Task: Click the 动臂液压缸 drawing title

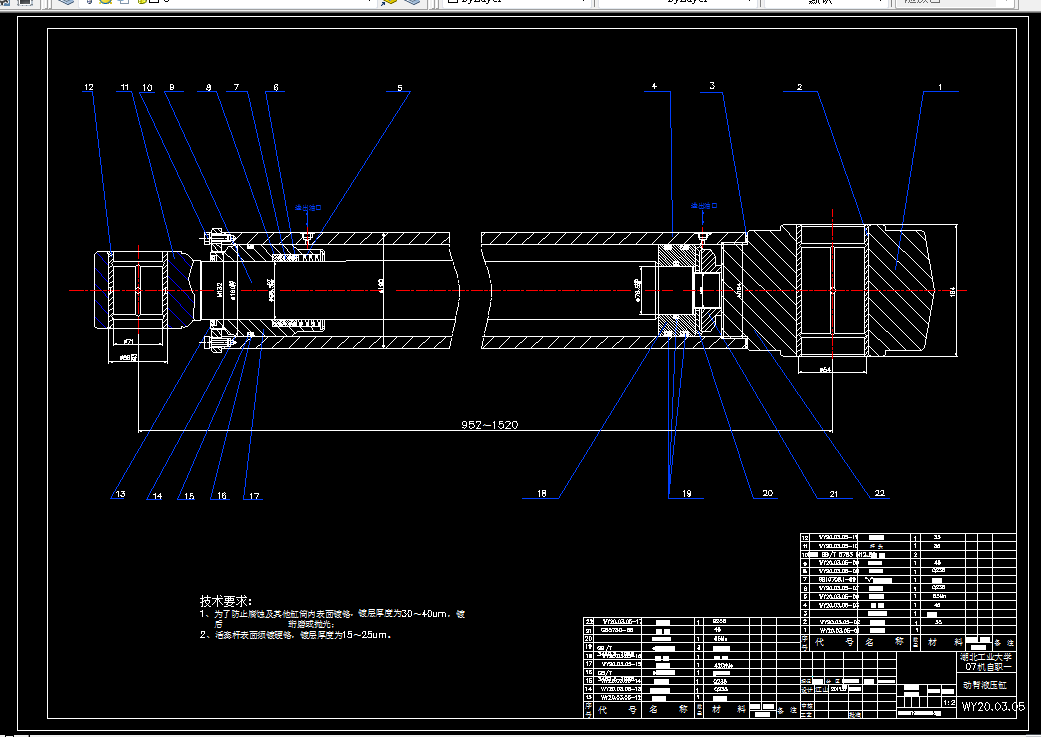Action: (x=985, y=685)
